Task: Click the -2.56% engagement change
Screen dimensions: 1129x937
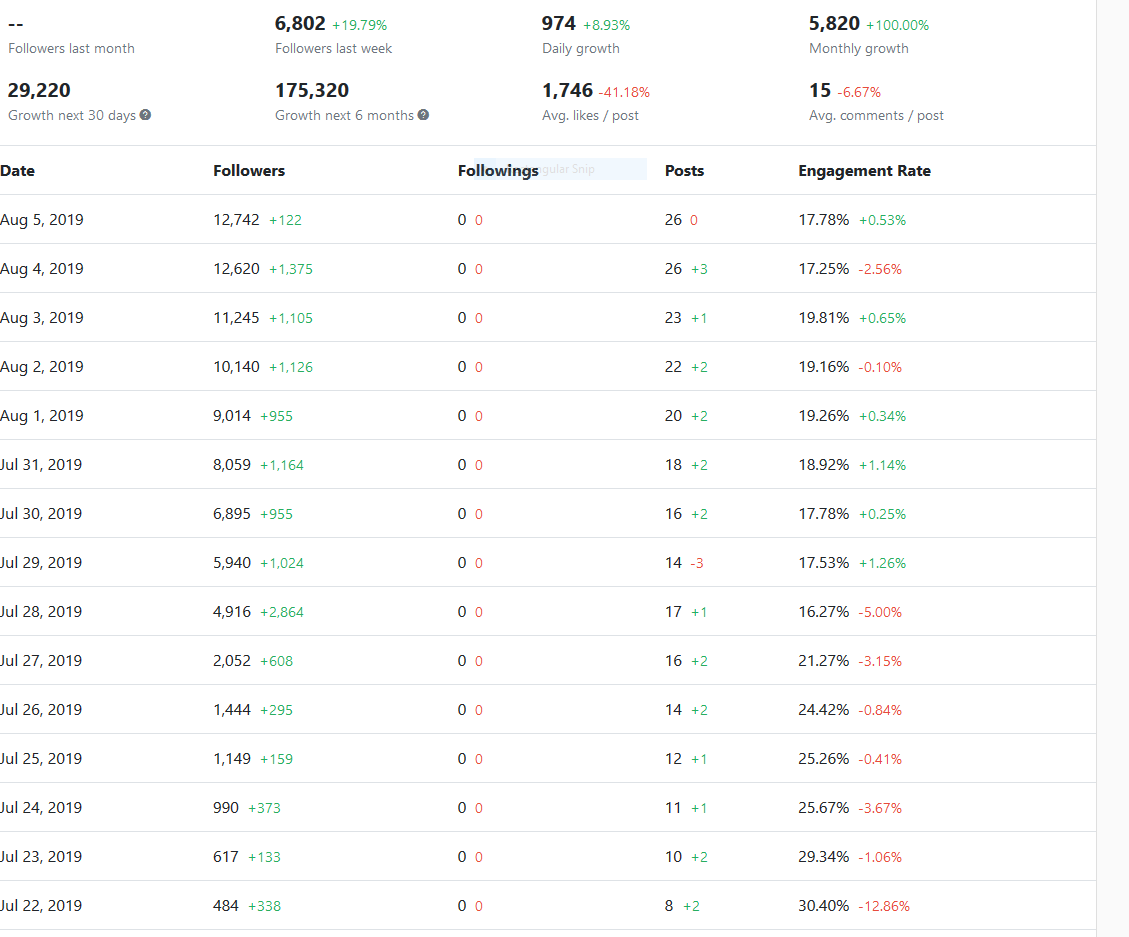Action: pos(880,269)
